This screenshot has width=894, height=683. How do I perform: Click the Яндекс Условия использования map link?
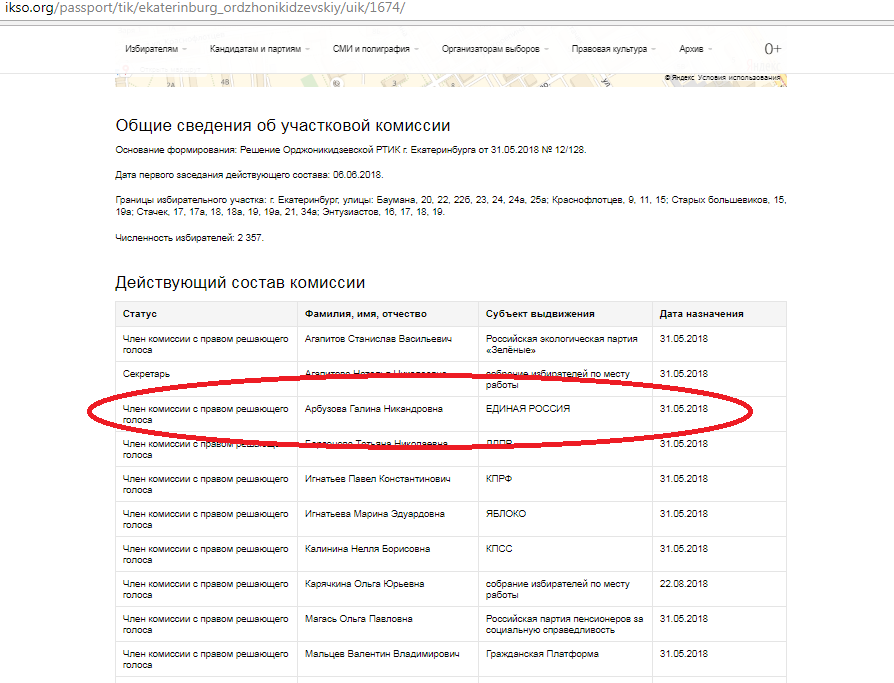click(726, 78)
